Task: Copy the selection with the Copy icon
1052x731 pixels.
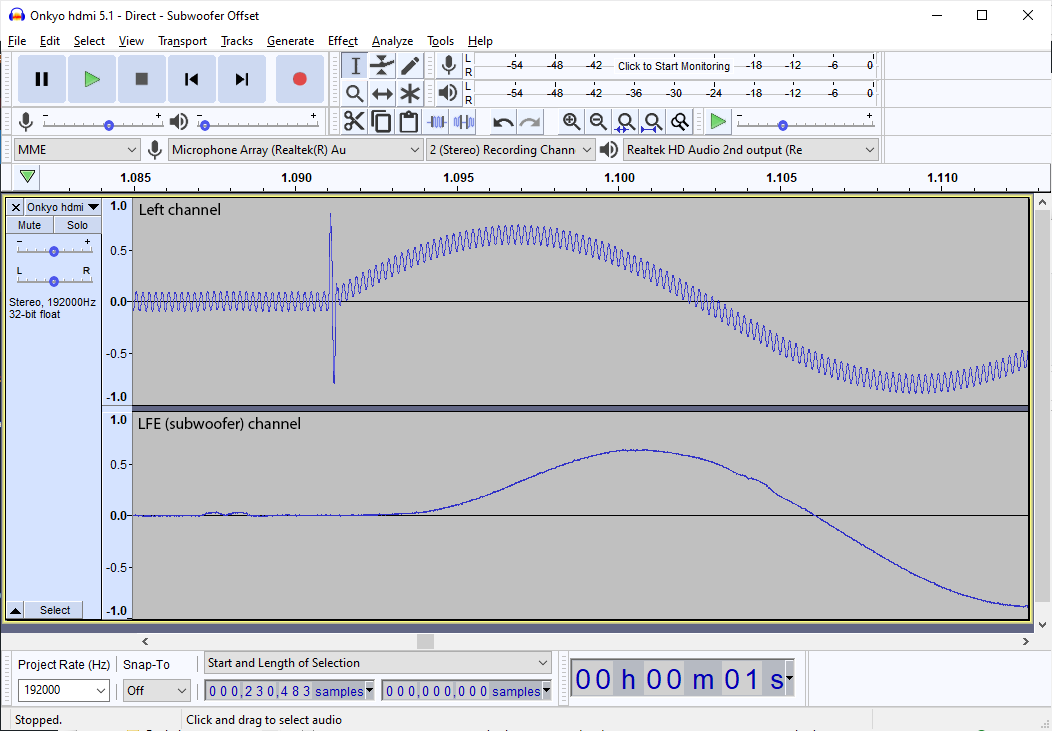Action: [381, 121]
